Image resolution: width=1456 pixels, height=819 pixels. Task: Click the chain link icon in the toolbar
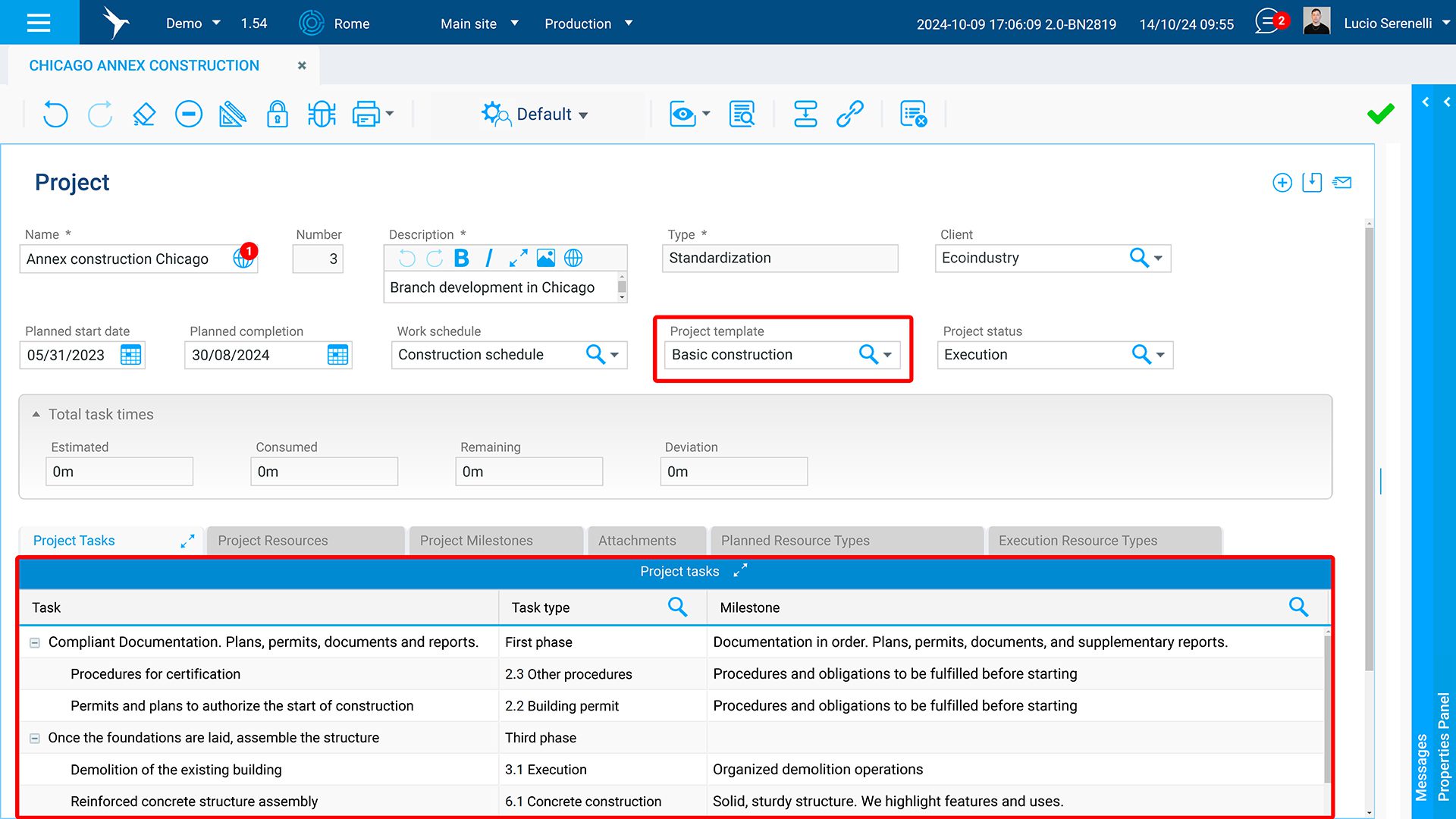[850, 115]
